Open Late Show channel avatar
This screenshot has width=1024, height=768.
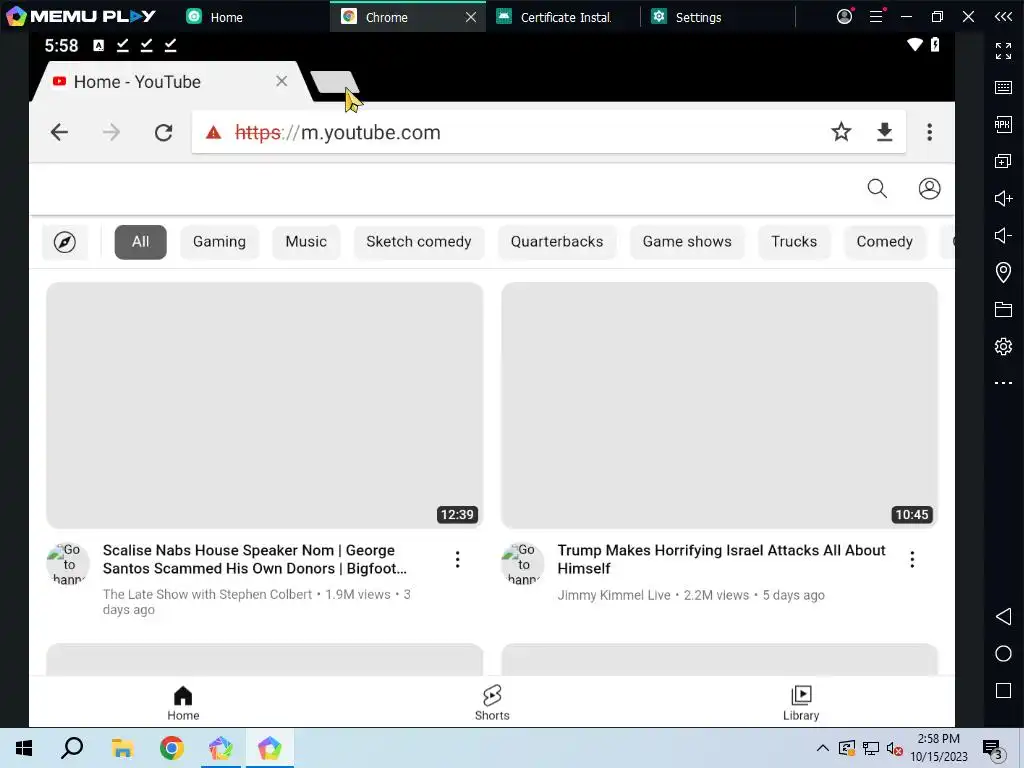pos(68,564)
